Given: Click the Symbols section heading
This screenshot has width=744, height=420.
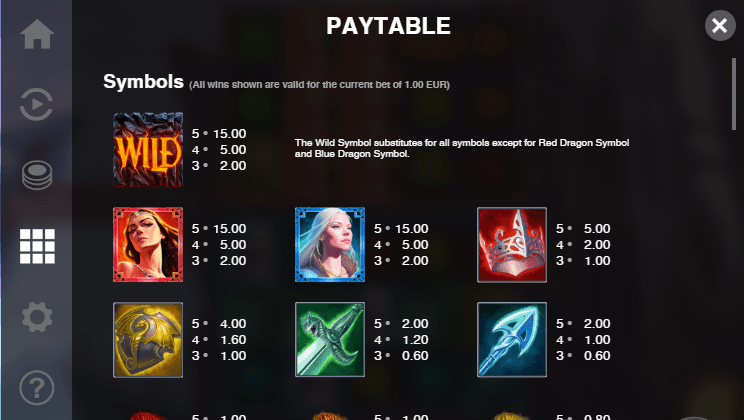Looking at the screenshot, I should (143, 82).
